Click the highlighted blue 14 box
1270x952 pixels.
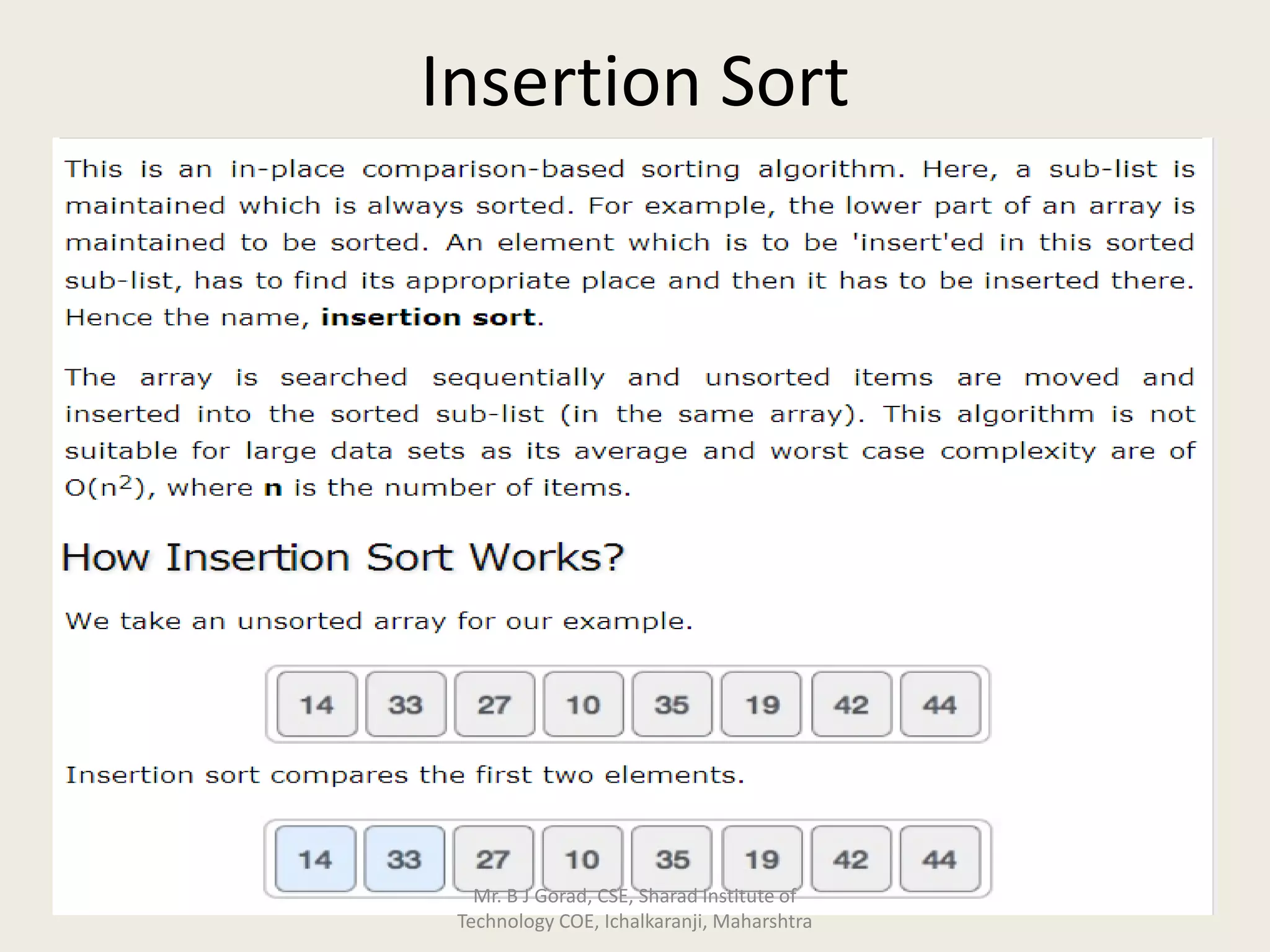pyautogui.click(x=315, y=858)
